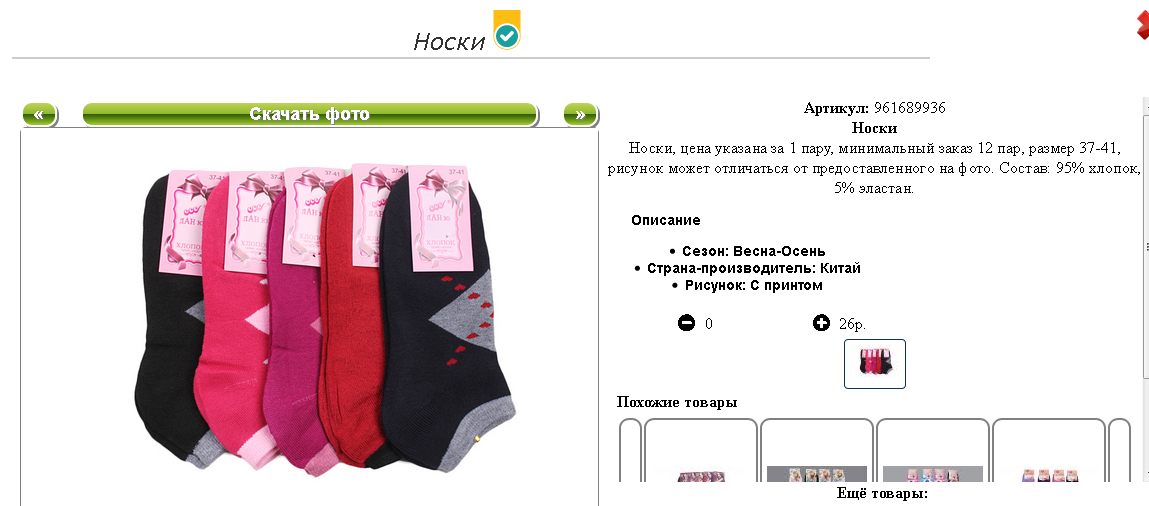Open the second similar product card
This screenshot has height=506, width=1149.
pos(817,450)
